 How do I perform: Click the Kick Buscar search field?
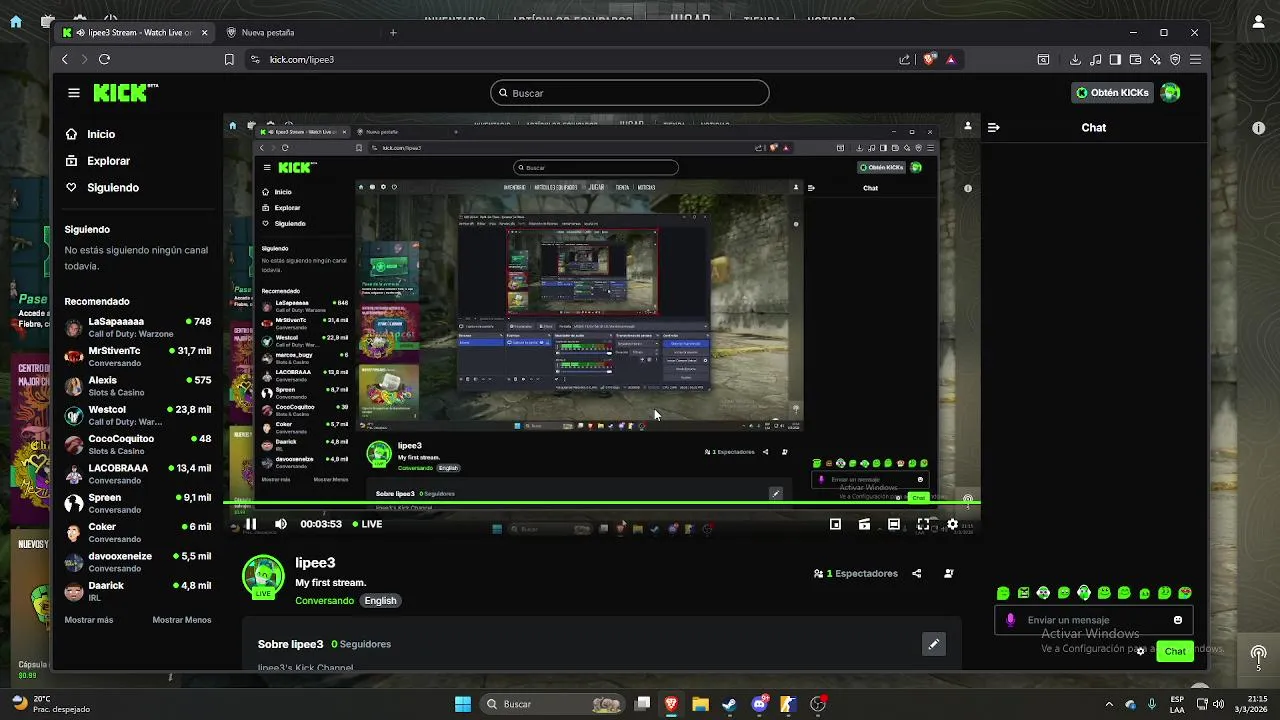coord(630,93)
